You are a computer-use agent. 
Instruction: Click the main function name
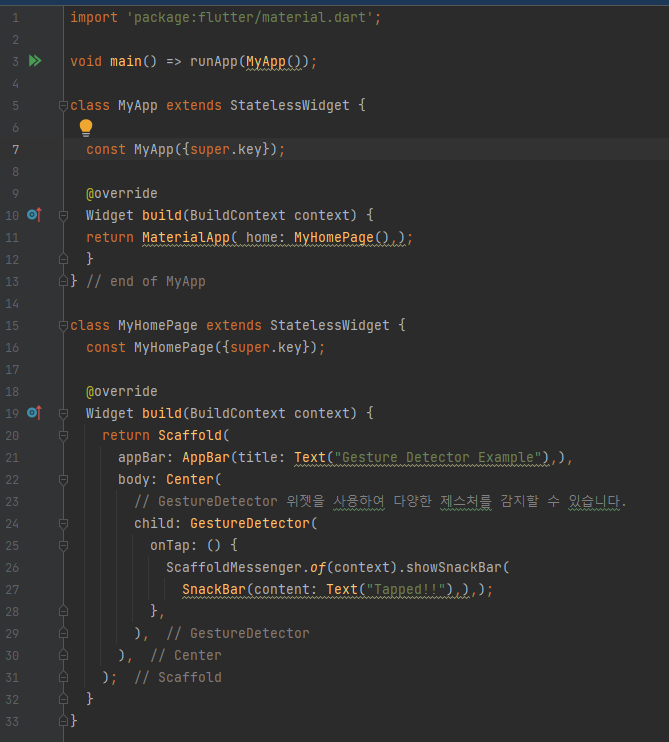(x=126, y=62)
